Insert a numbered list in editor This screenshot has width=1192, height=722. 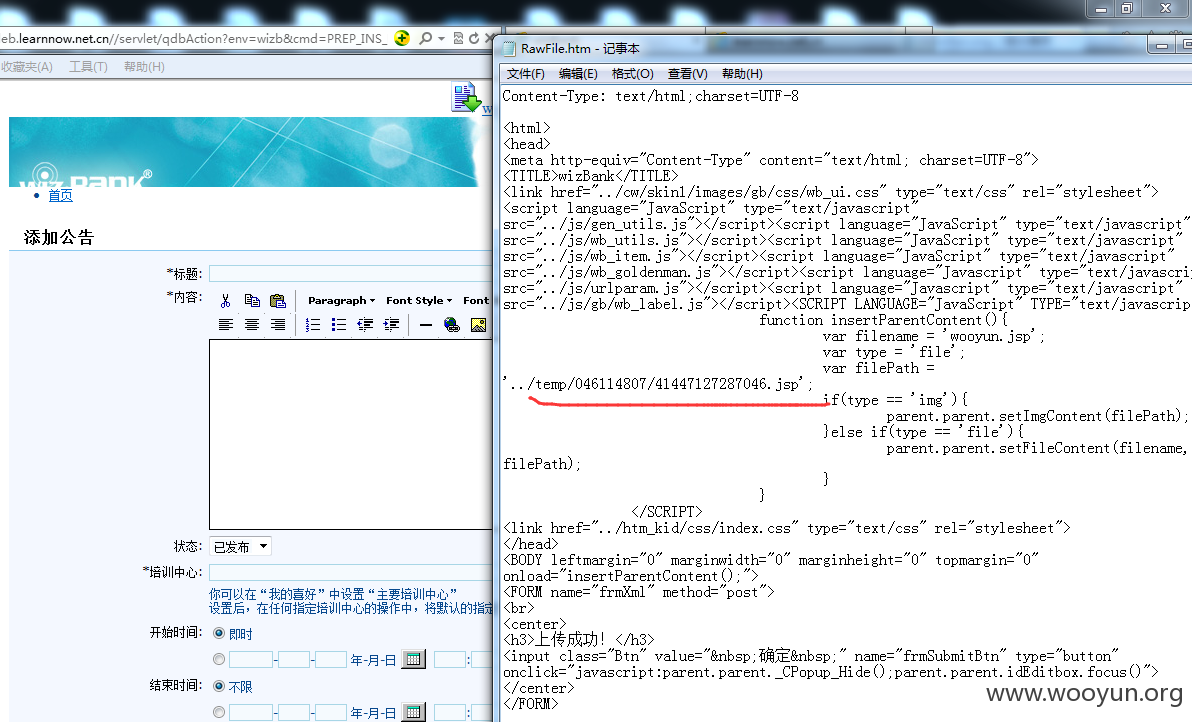point(312,325)
